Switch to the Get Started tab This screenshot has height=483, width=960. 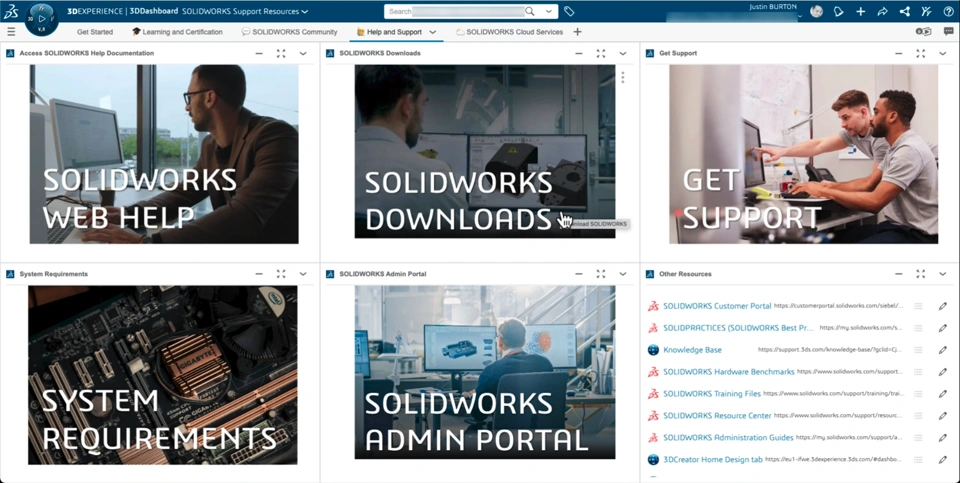click(x=95, y=32)
